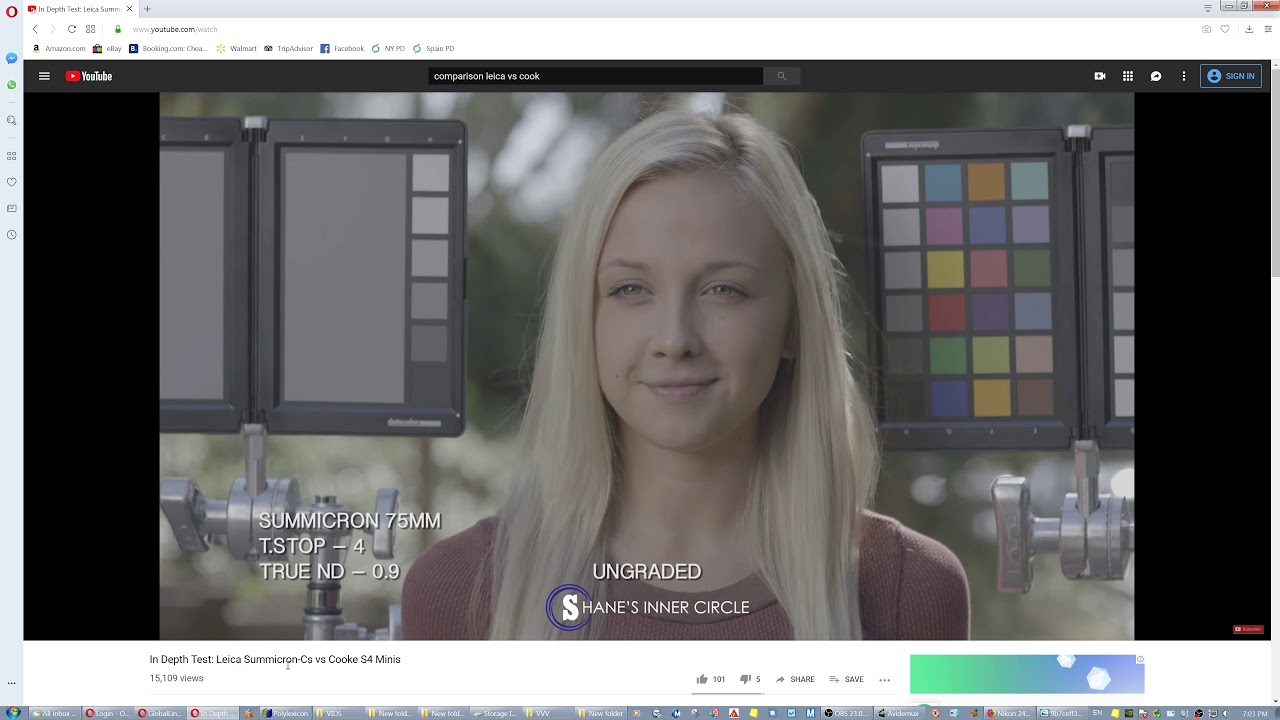Open a new tab with plus

[x=147, y=9]
